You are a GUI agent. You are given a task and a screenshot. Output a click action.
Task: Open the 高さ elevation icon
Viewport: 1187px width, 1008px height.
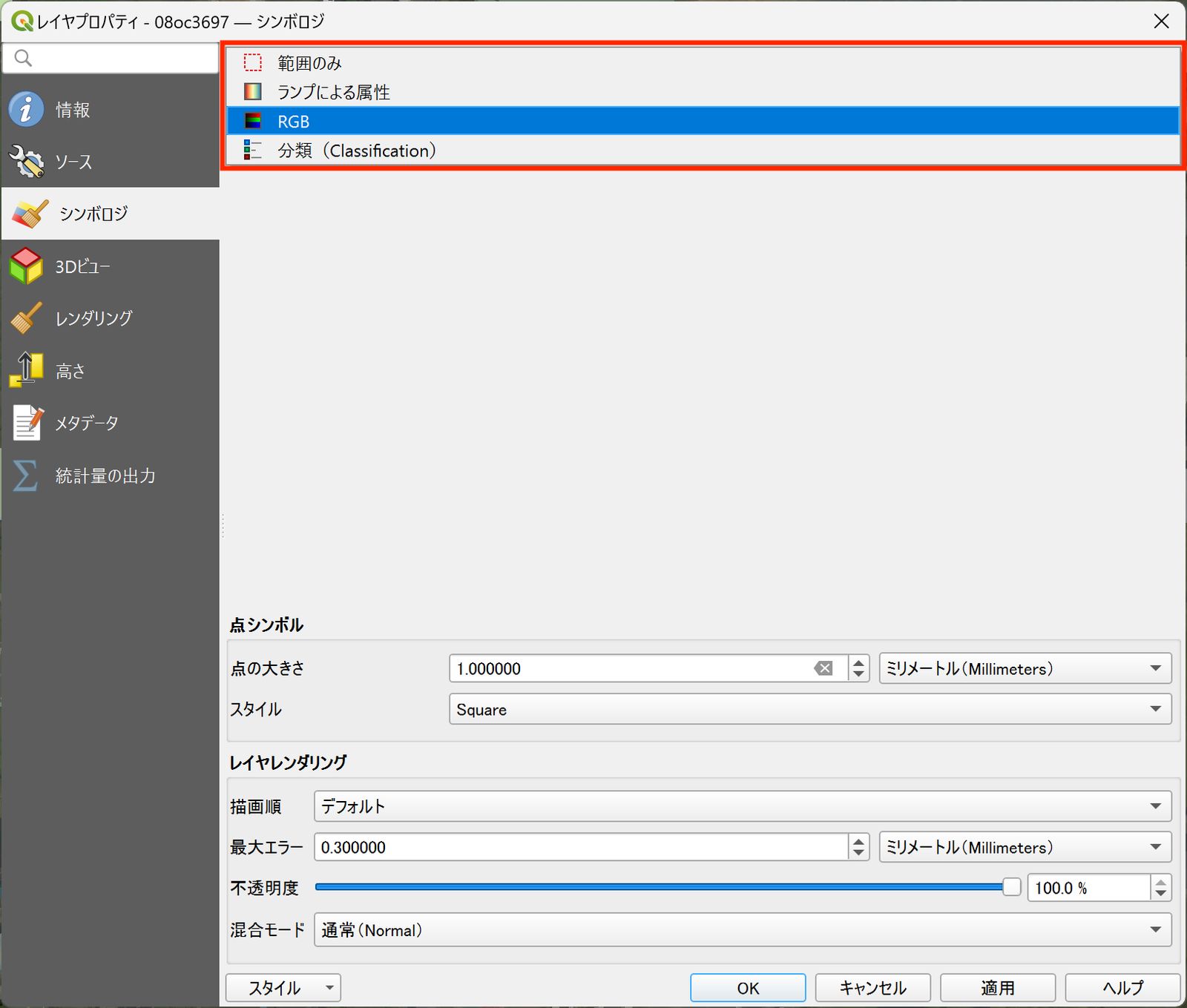coord(27,370)
